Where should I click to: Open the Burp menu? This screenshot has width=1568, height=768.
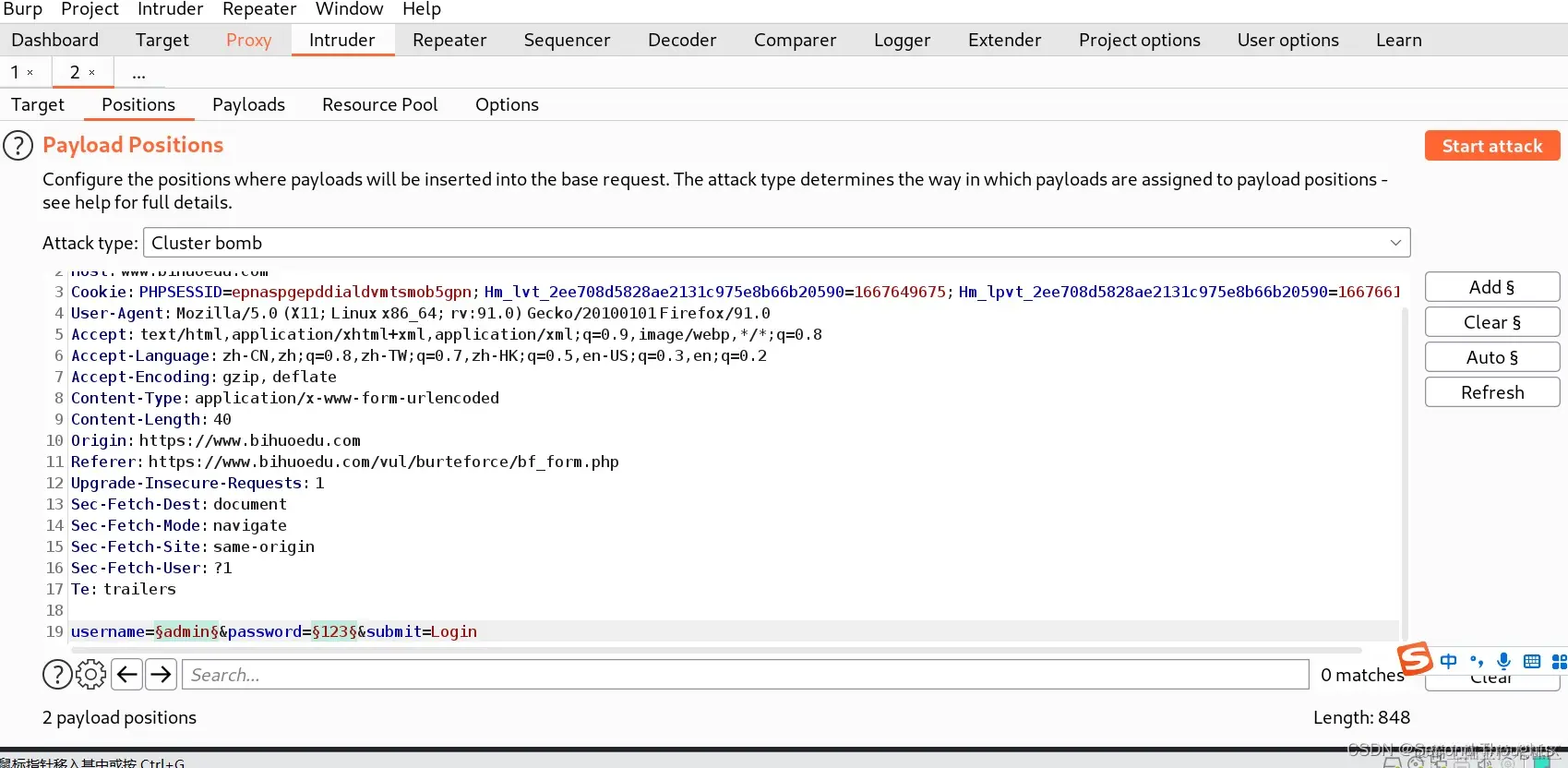click(x=23, y=9)
